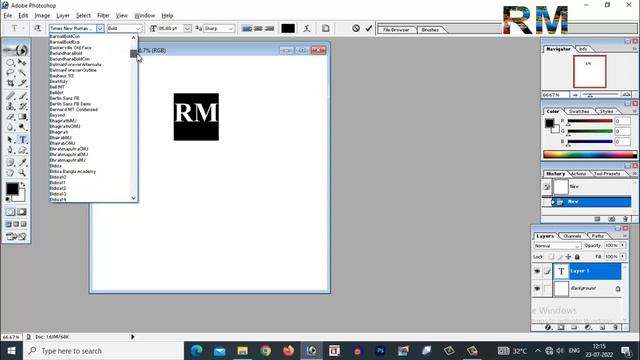
Task: Select the Path Selection tool
Action: [11, 140]
